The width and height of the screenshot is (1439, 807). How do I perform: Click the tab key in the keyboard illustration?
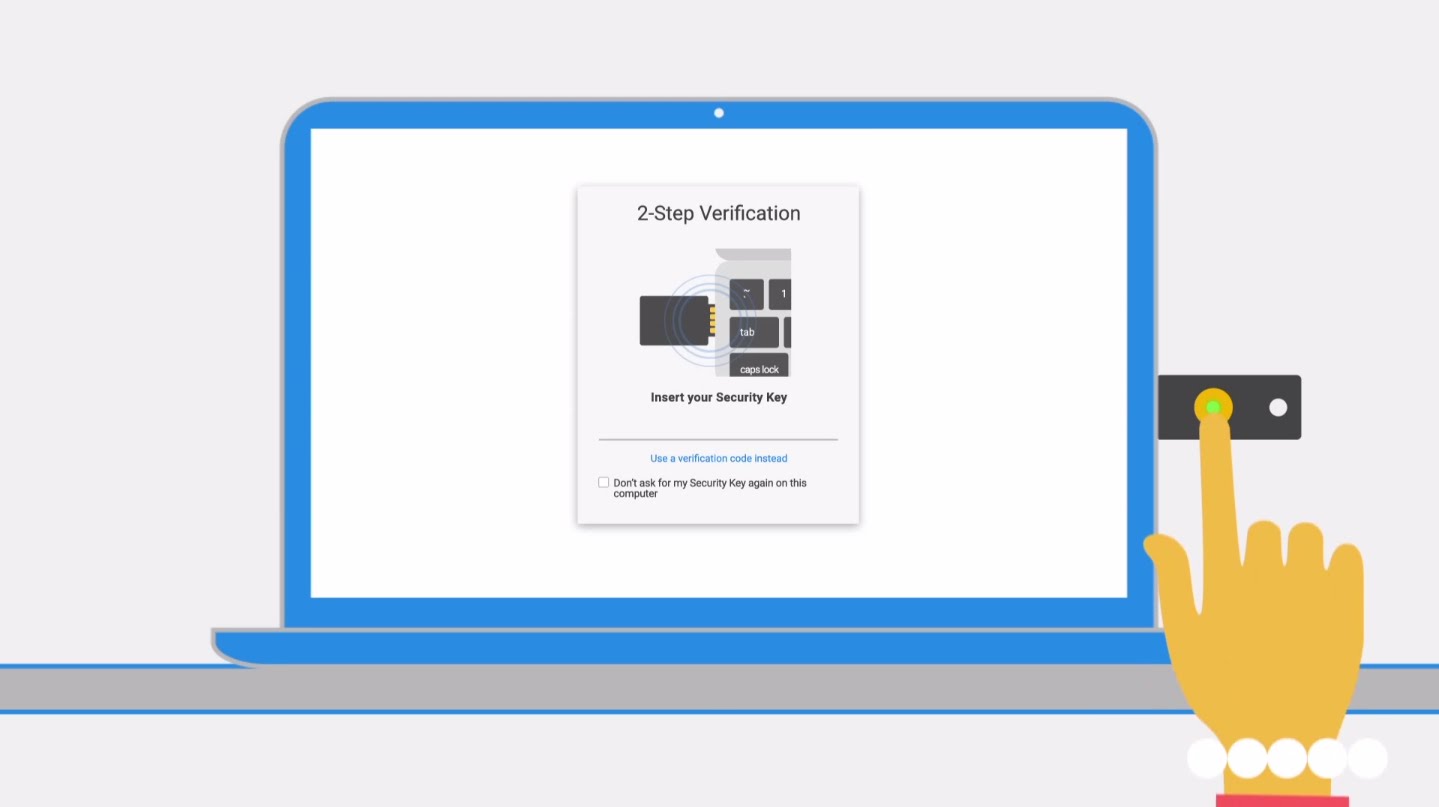pyautogui.click(x=753, y=332)
